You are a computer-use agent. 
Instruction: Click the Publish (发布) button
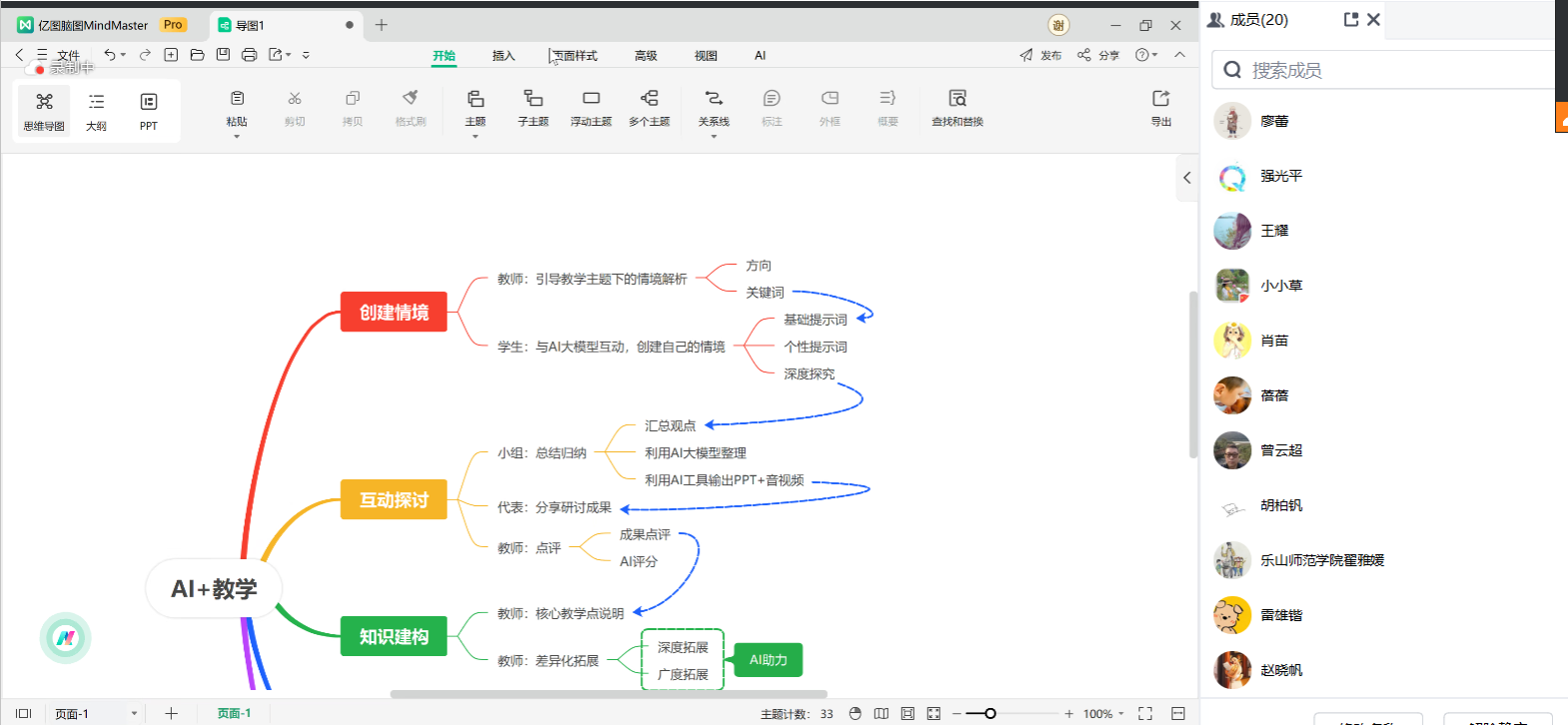1041,56
